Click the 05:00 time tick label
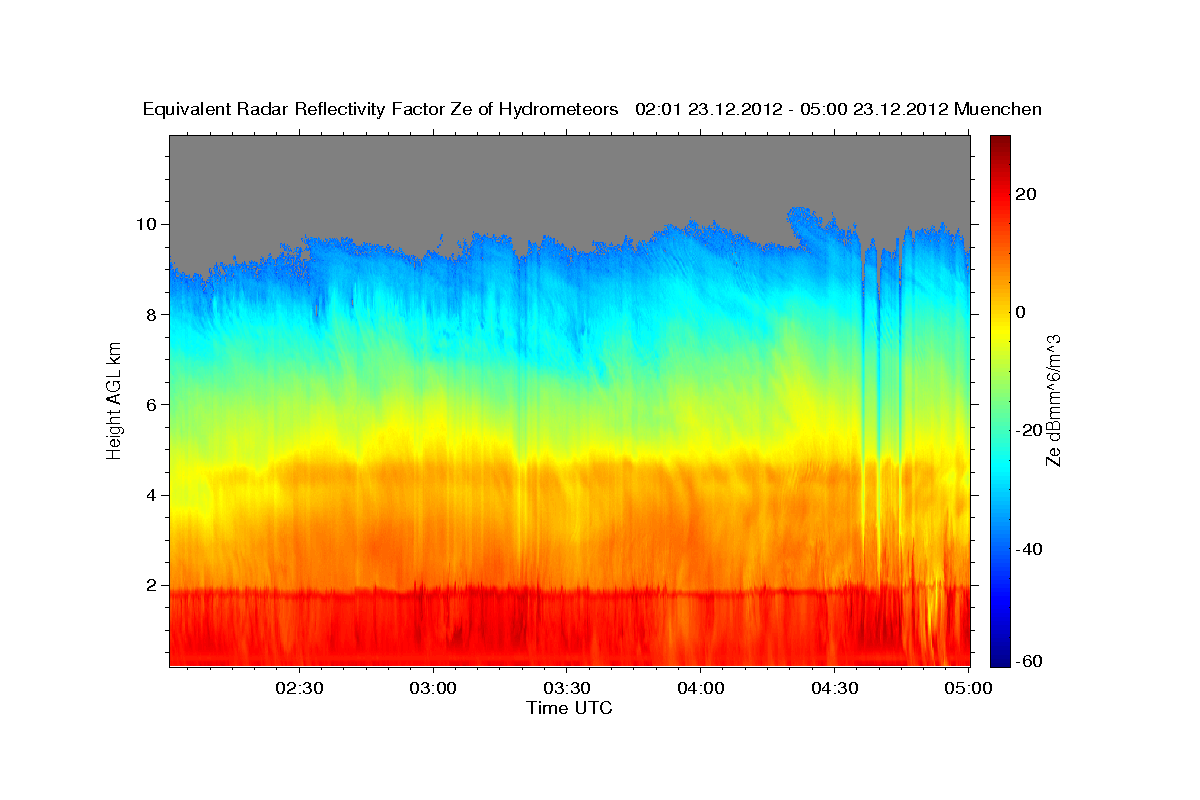Viewport: 1200px width, 800px height. [968, 688]
